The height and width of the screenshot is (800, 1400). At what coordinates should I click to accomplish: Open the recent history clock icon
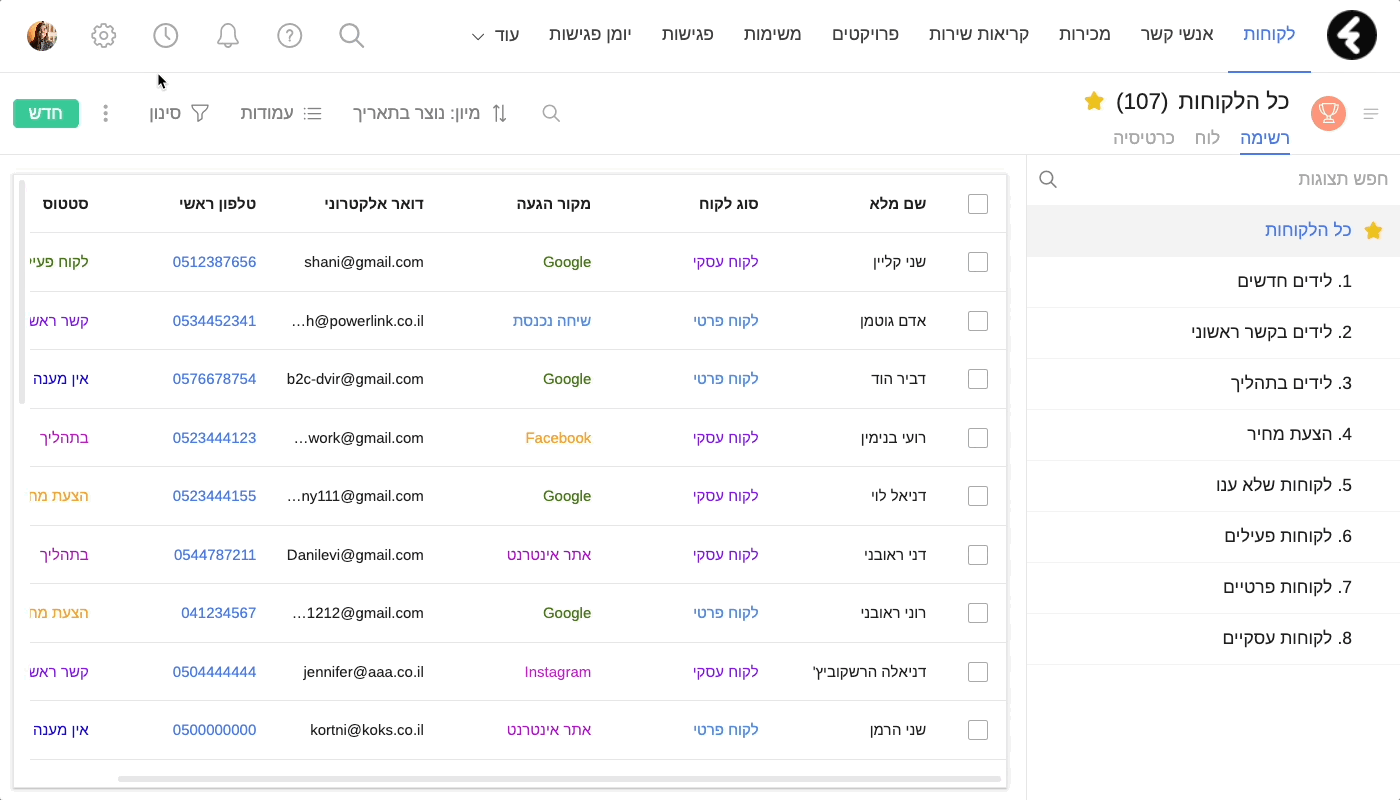[x=166, y=36]
